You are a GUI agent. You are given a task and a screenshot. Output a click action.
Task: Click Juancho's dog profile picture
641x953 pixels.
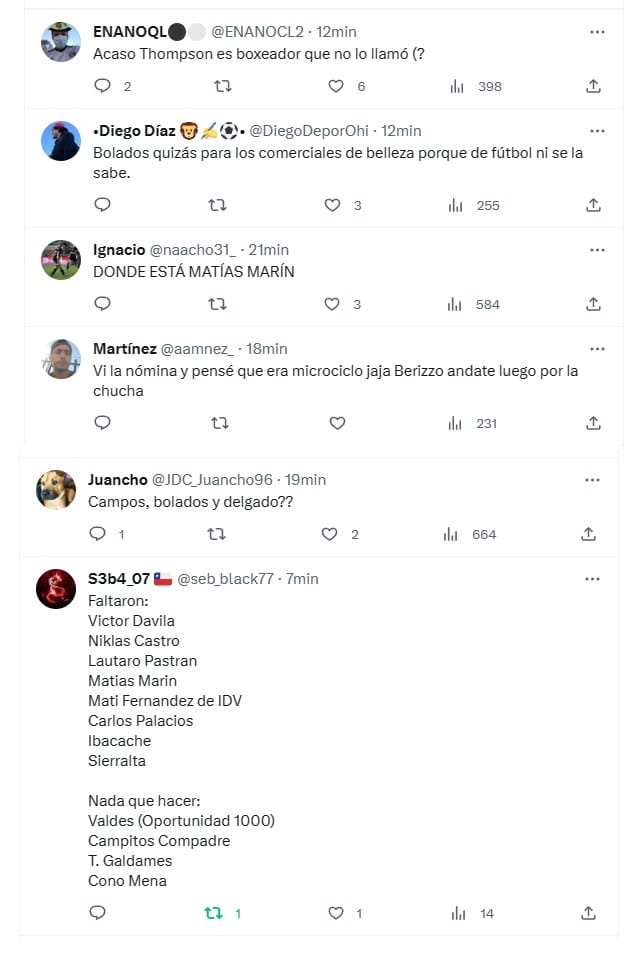(56, 490)
